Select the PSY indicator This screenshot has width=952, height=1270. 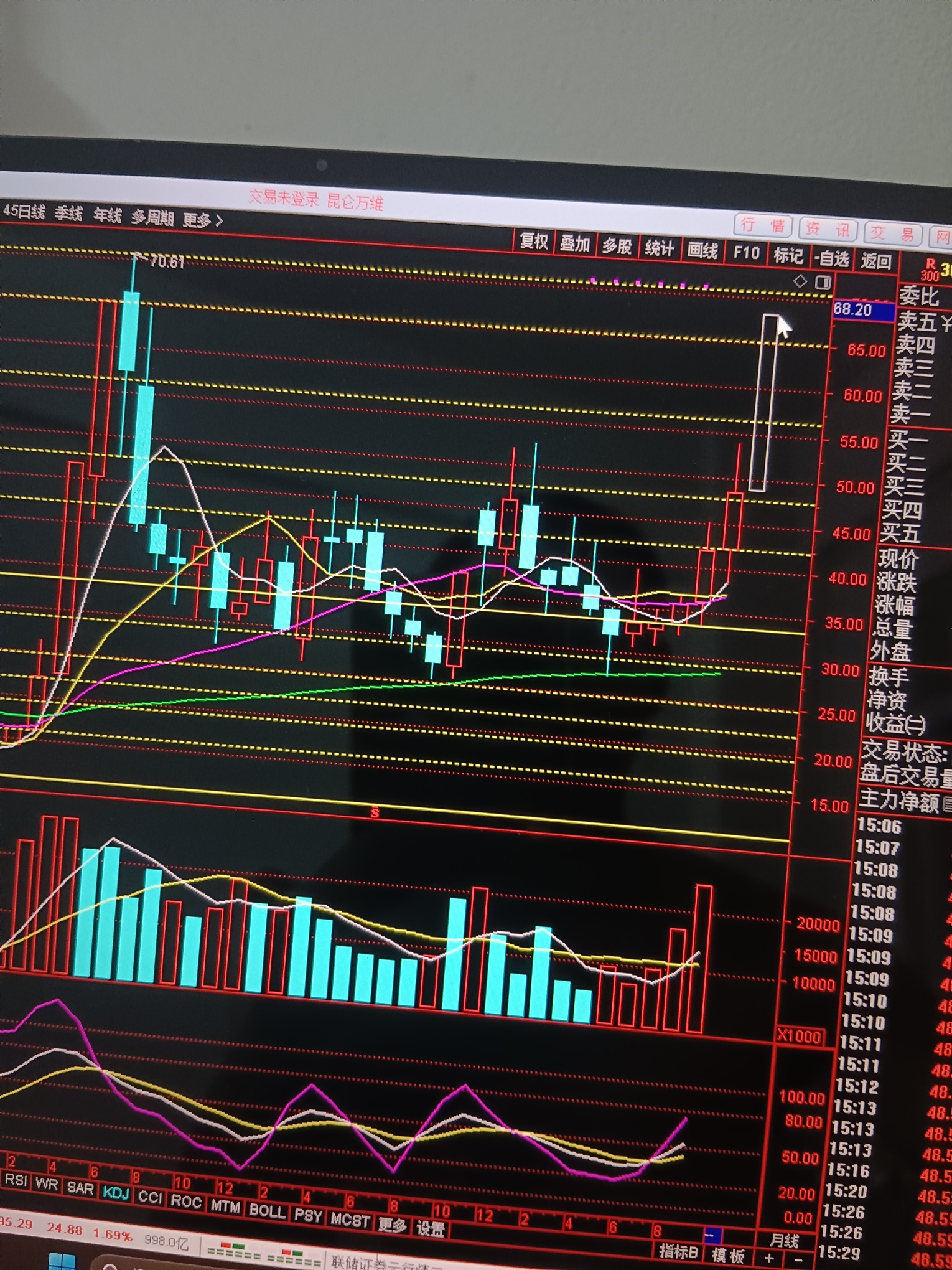point(308,1215)
